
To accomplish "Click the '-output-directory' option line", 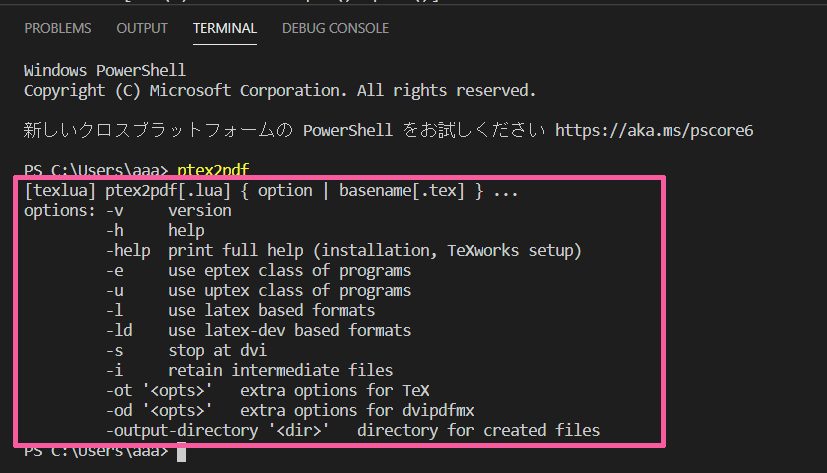I will pyautogui.click(x=353, y=431).
